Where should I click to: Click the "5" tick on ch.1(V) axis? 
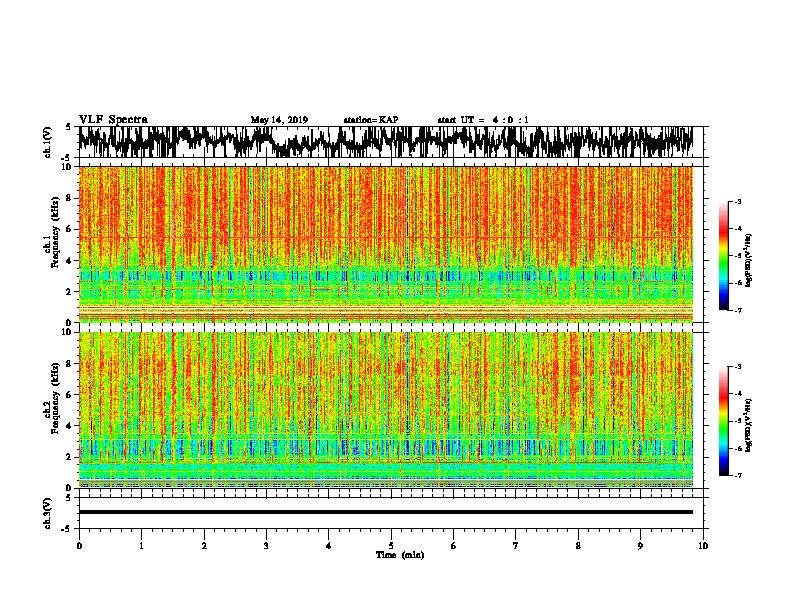[x=68, y=127]
